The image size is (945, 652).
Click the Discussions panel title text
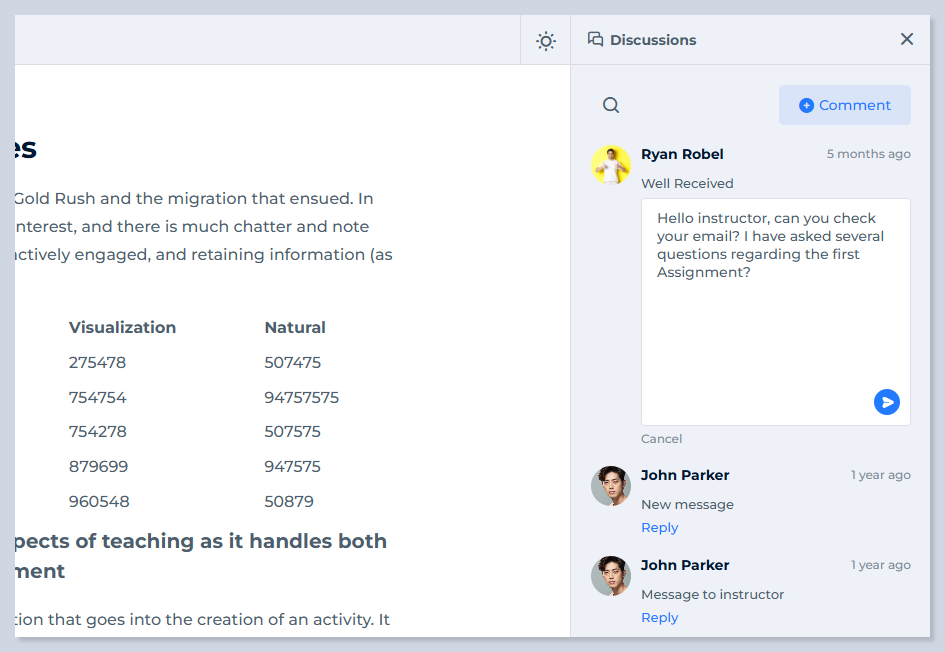click(x=653, y=40)
